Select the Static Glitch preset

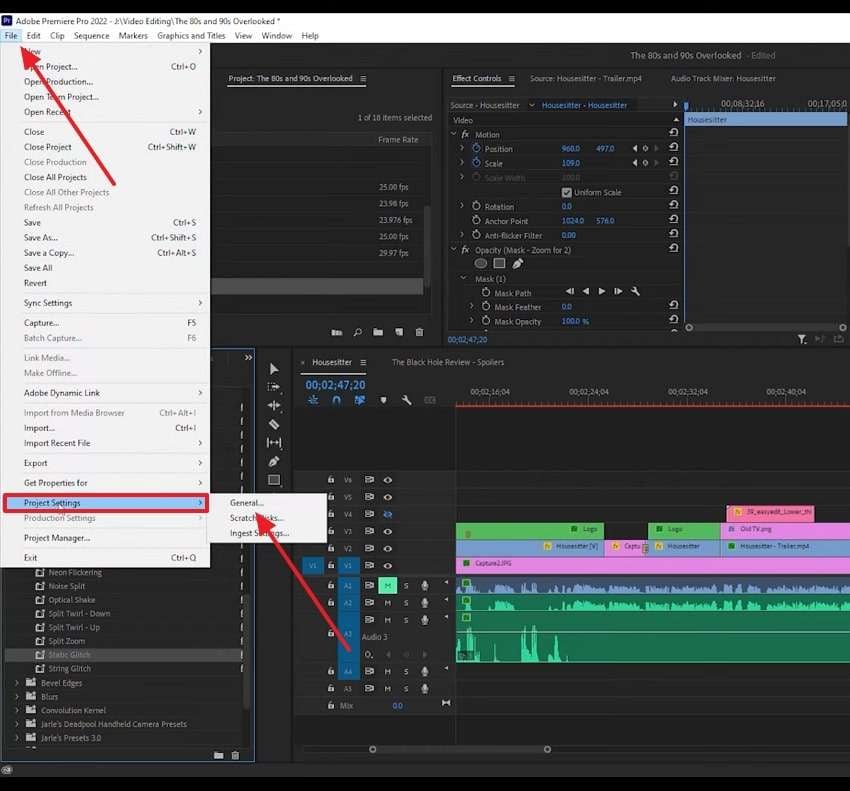(x=124, y=654)
